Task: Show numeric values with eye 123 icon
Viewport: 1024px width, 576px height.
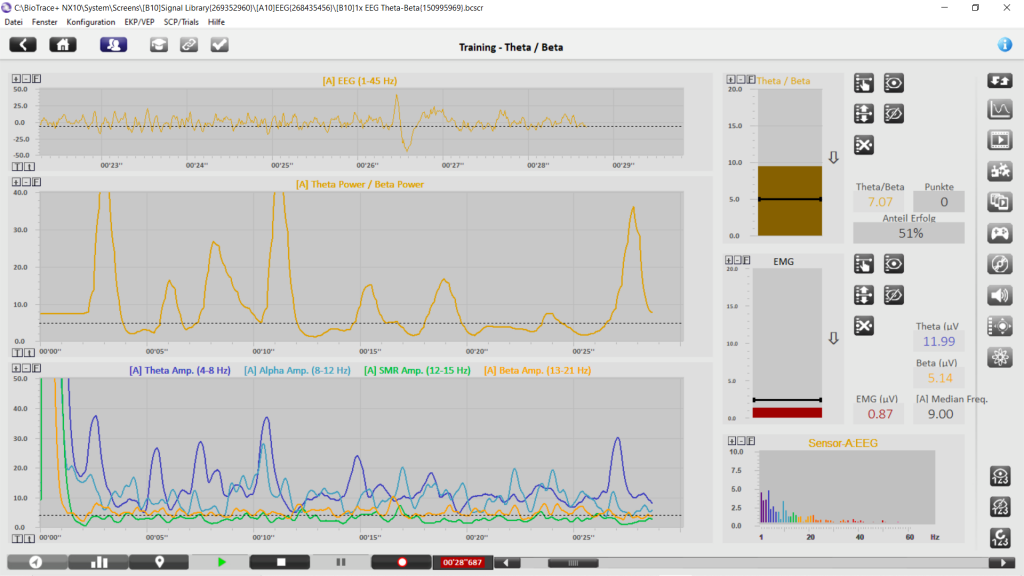Action: pos(1000,476)
